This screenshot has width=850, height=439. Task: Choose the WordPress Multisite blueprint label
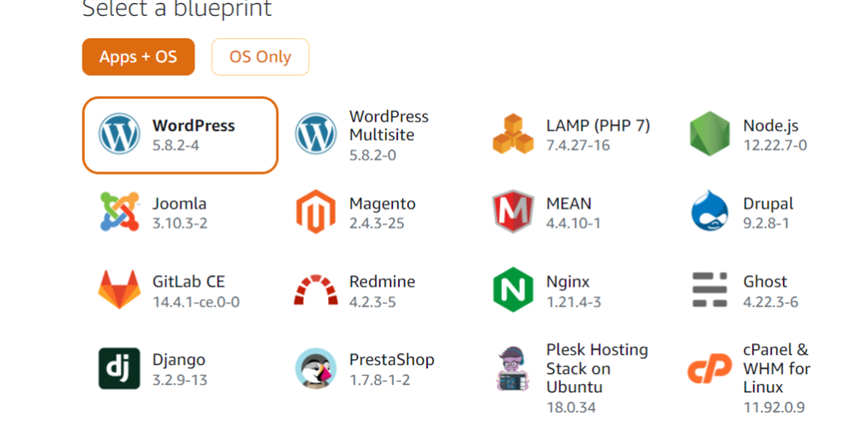[389, 126]
